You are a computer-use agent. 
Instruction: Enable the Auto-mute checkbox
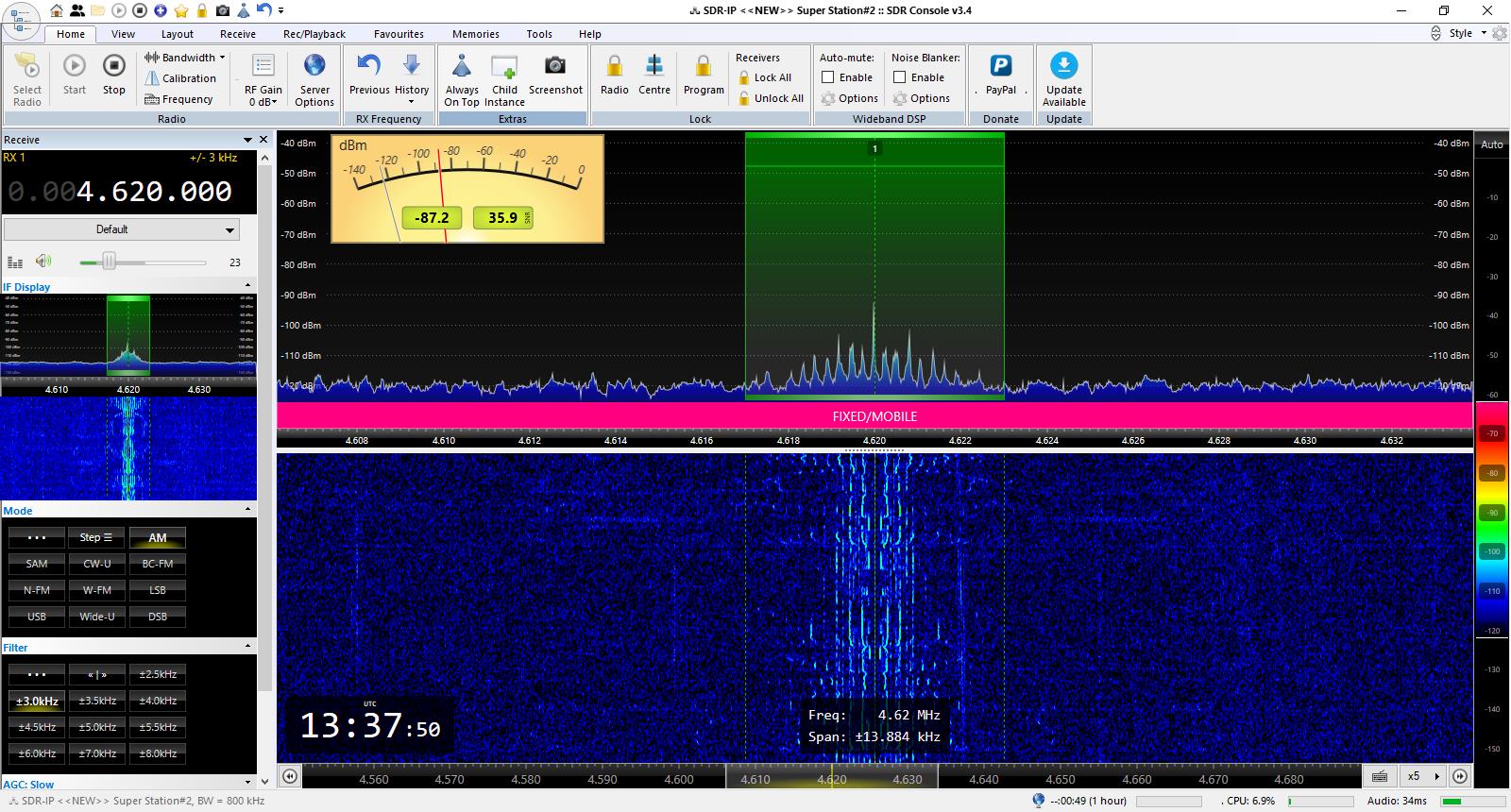[x=828, y=77]
